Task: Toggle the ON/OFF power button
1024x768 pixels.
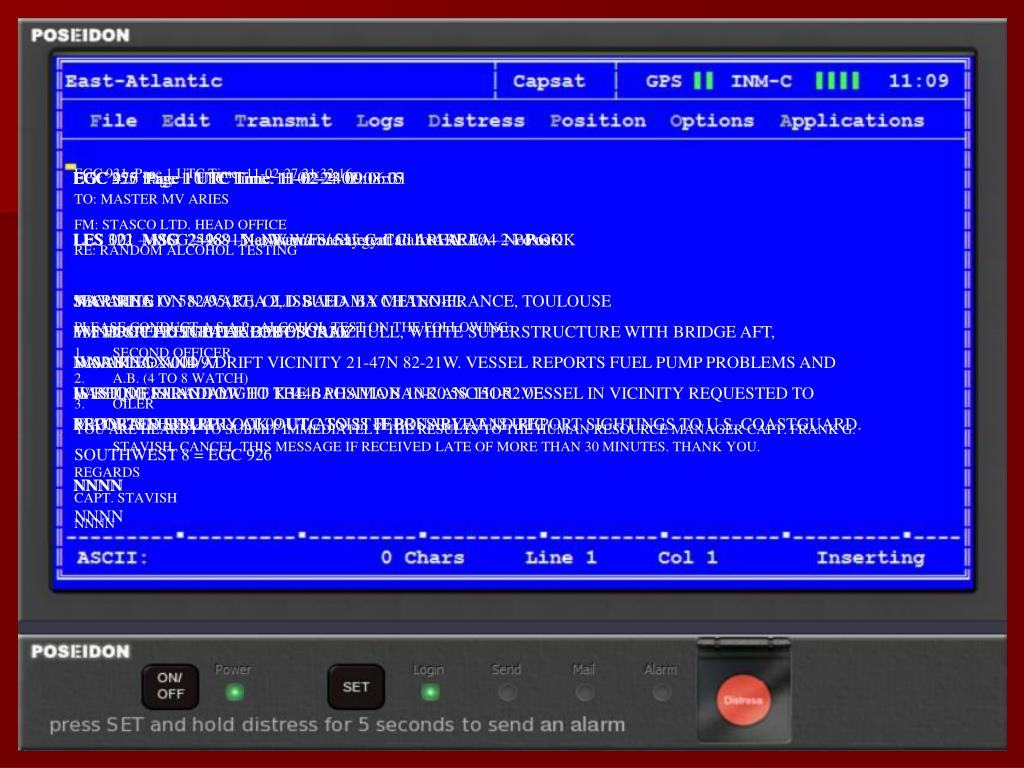Action: [x=170, y=686]
